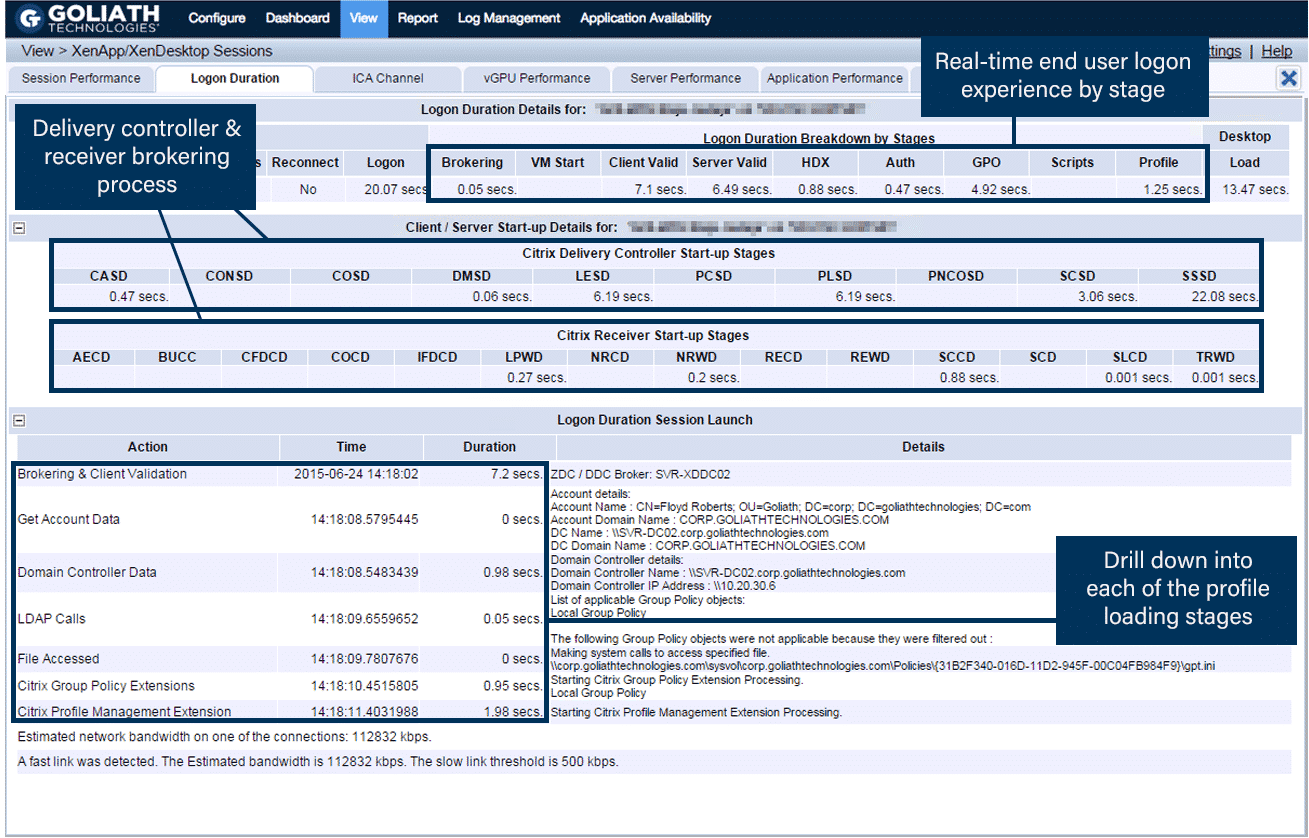Image resolution: width=1309 pixels, height=838 pixels.
Task: Switch to the Session Performance tab
Action: point(81,78)
